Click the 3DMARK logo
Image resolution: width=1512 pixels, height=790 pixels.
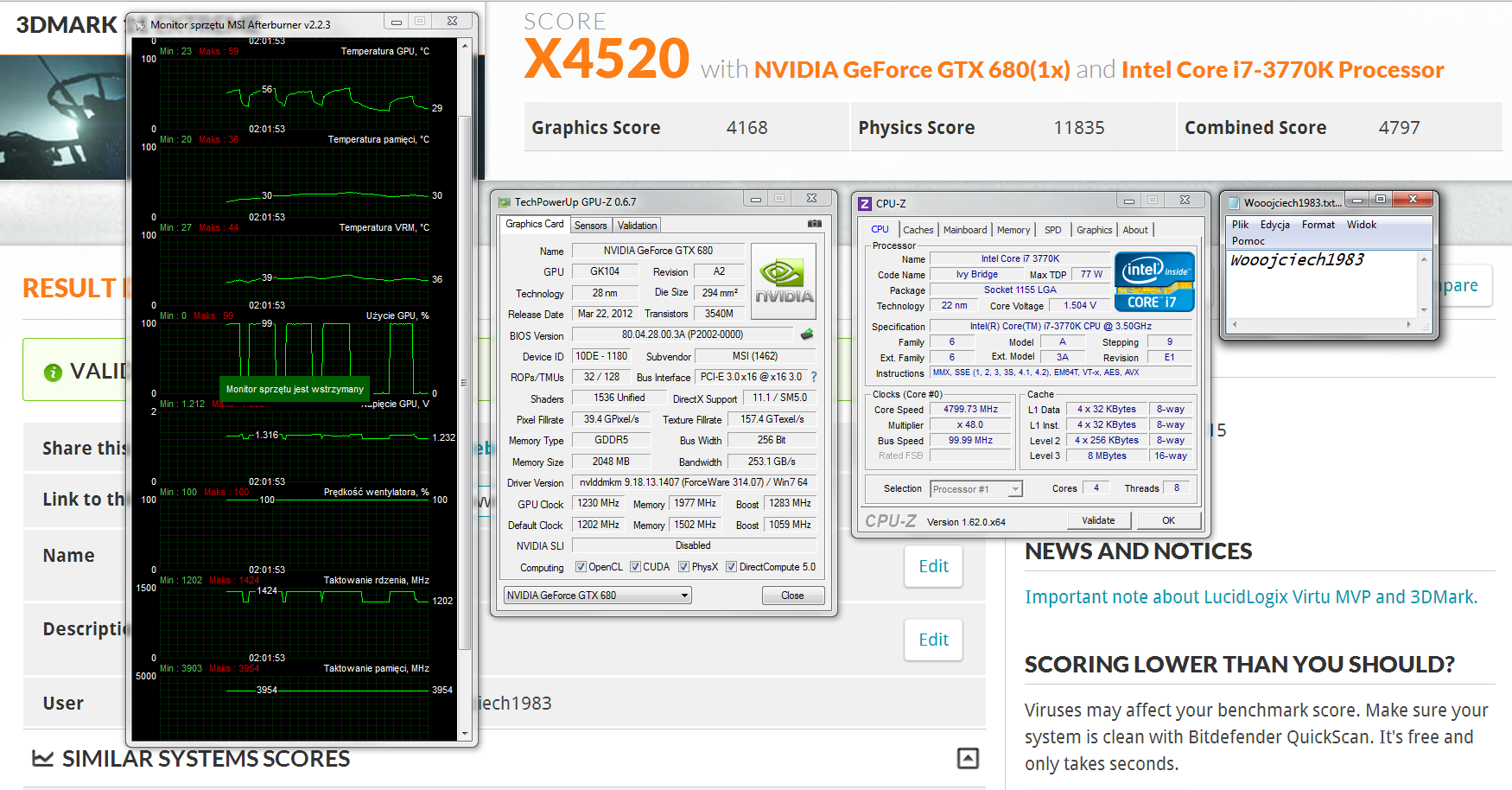pyautogui.click(x=66, y=25)
